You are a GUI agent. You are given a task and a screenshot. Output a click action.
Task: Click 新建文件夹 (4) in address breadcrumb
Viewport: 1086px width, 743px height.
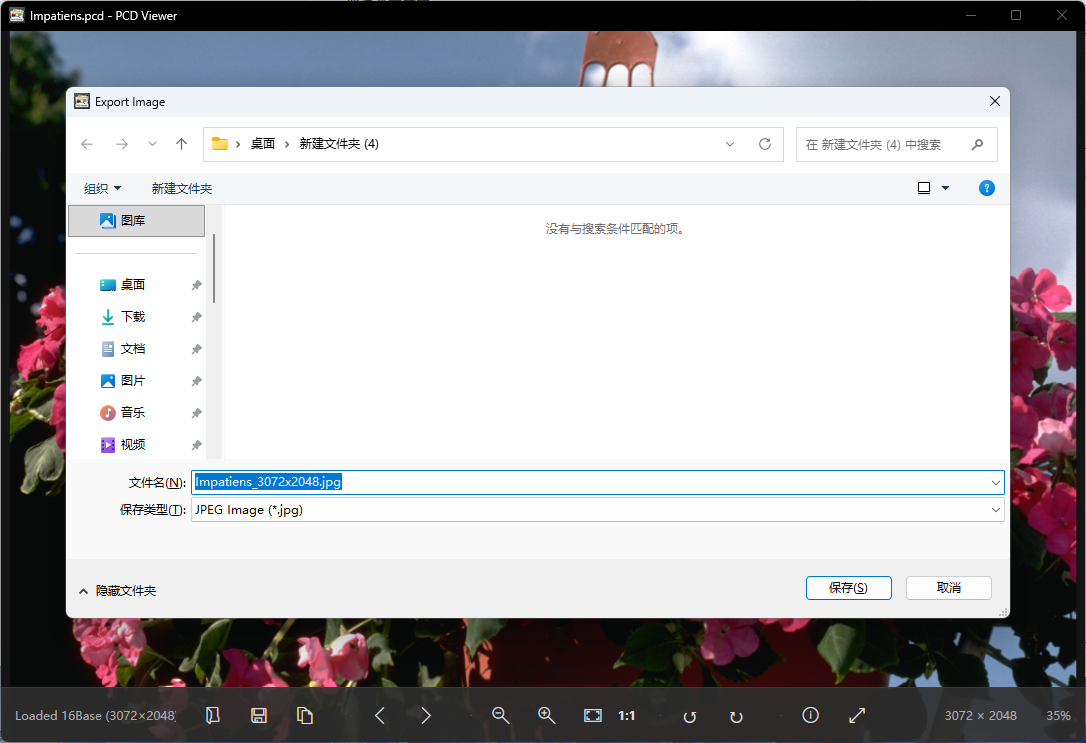(x=339, y=144)
